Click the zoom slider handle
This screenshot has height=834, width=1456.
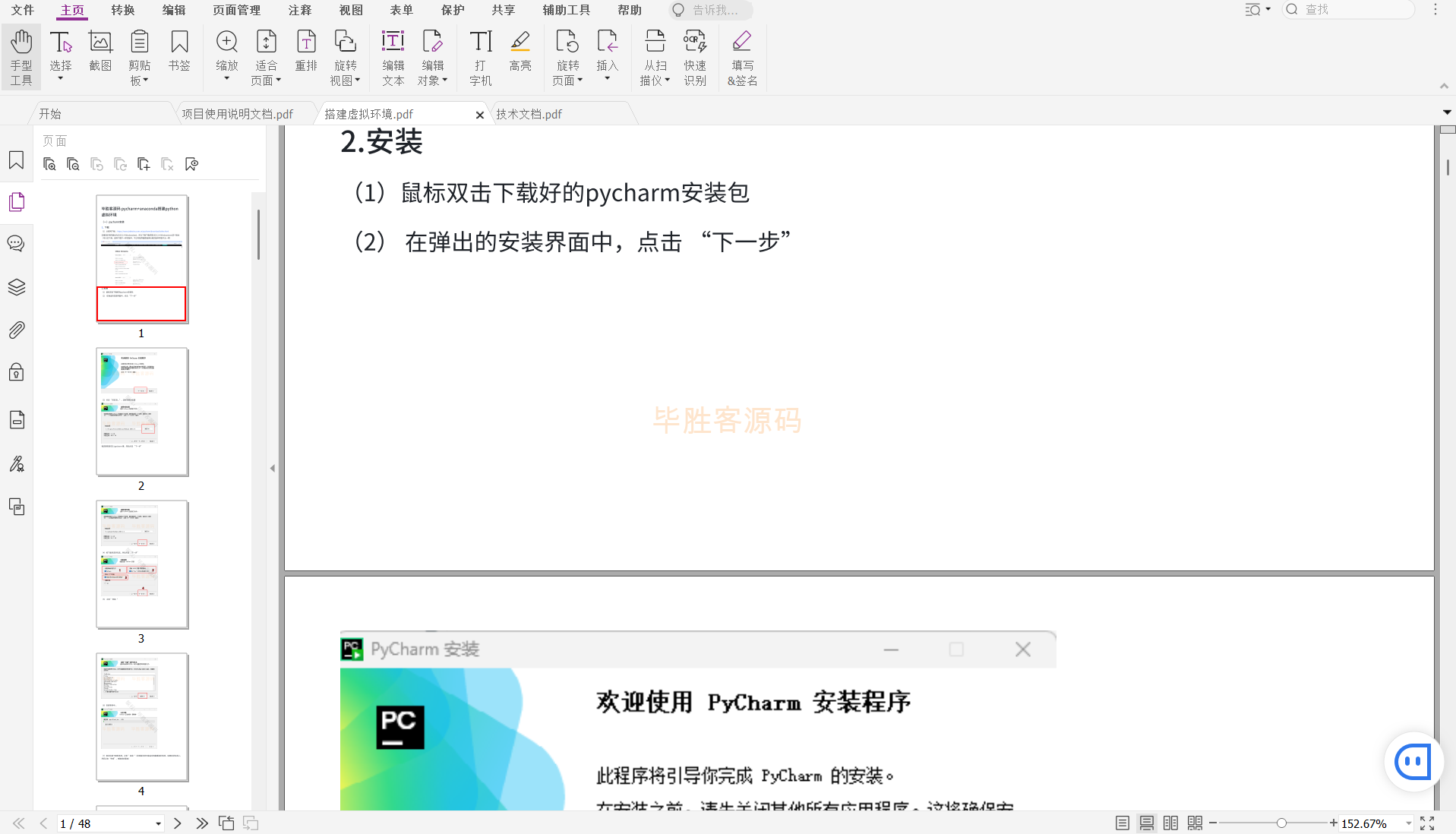[1281, 823]
